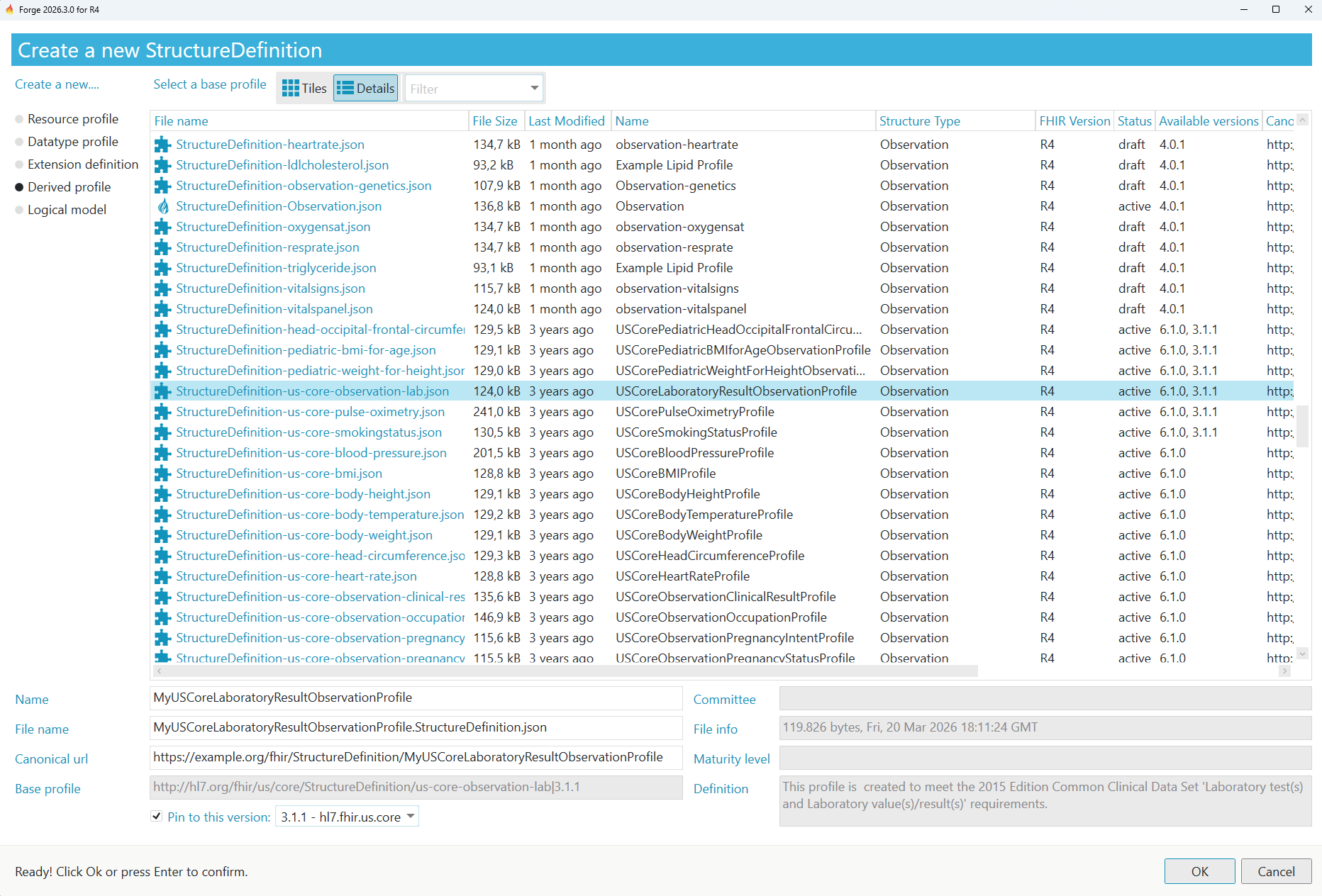Viewport: 1322px width, 896px height.
Task: Select the Derived profile option
Action: pos(63,187)
